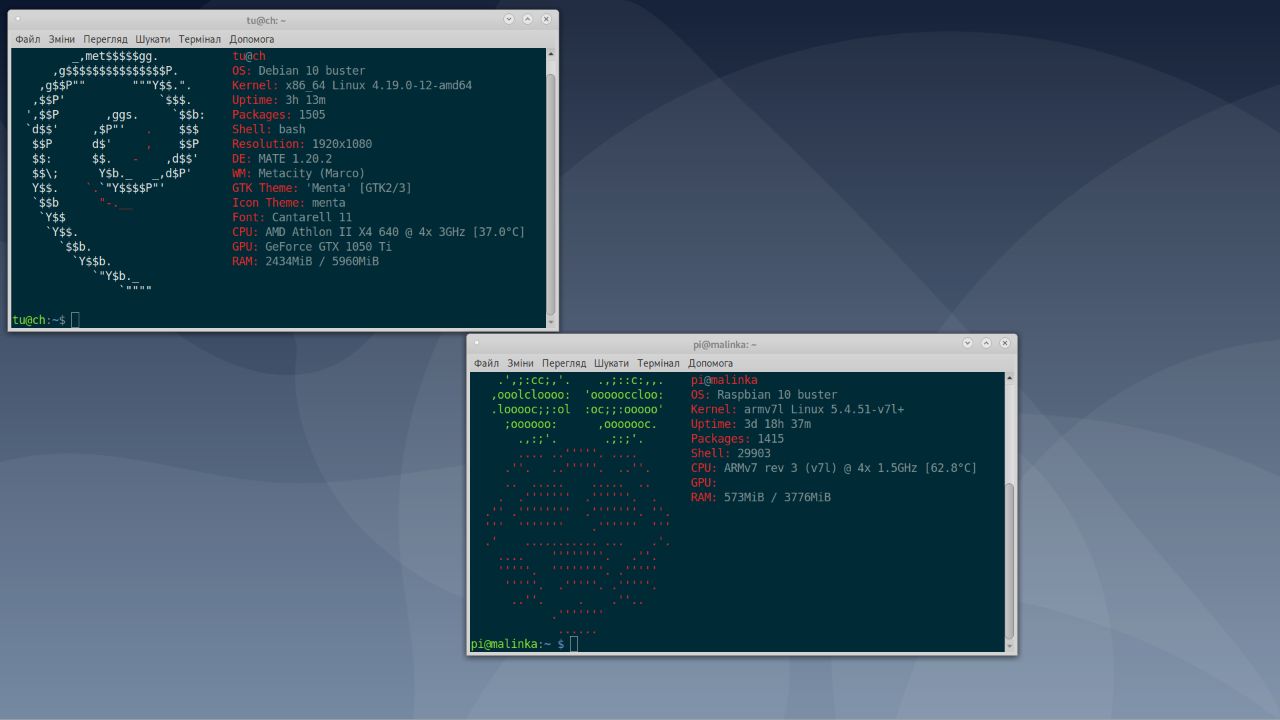This screenshot has width=1280, height=720.
Task: Click Icon Theme value 'menta'
Action: (x=329, y=203)
